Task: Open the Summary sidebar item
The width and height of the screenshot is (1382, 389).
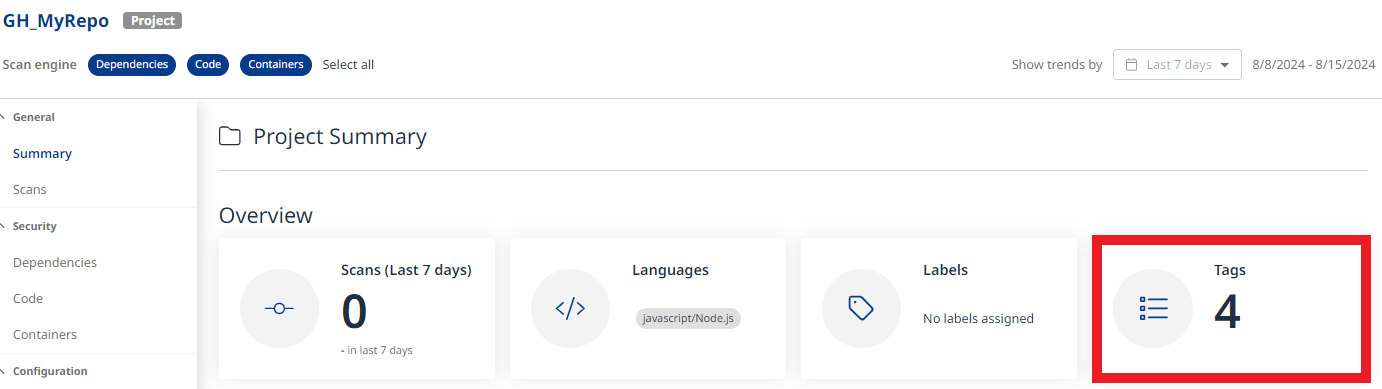Action: click(42, 153)
